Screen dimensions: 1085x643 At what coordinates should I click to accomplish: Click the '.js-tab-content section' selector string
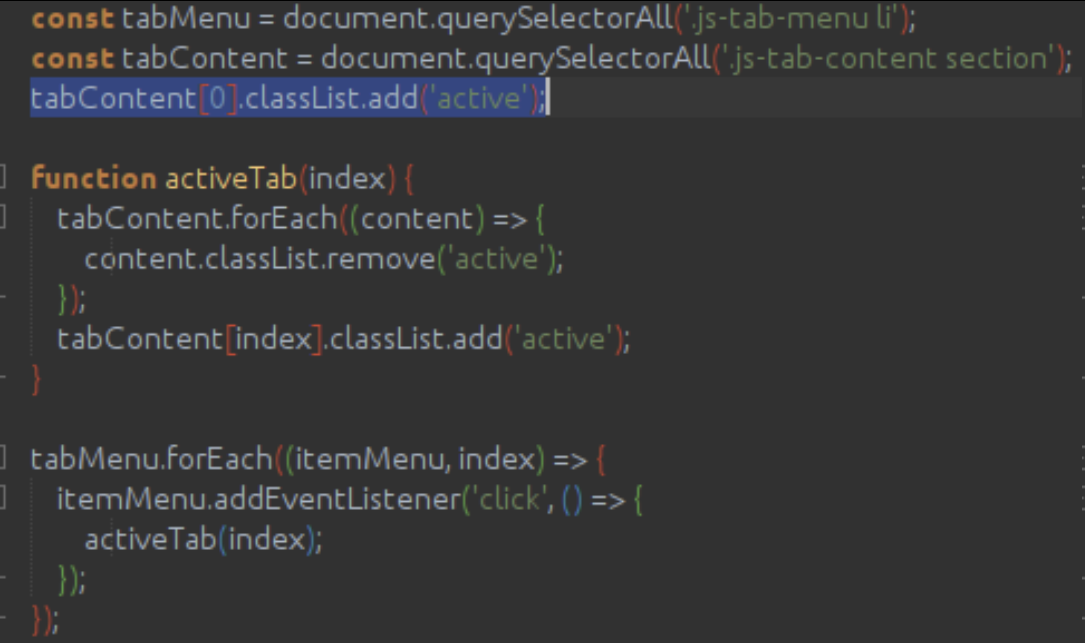click(x=888, y=58)
